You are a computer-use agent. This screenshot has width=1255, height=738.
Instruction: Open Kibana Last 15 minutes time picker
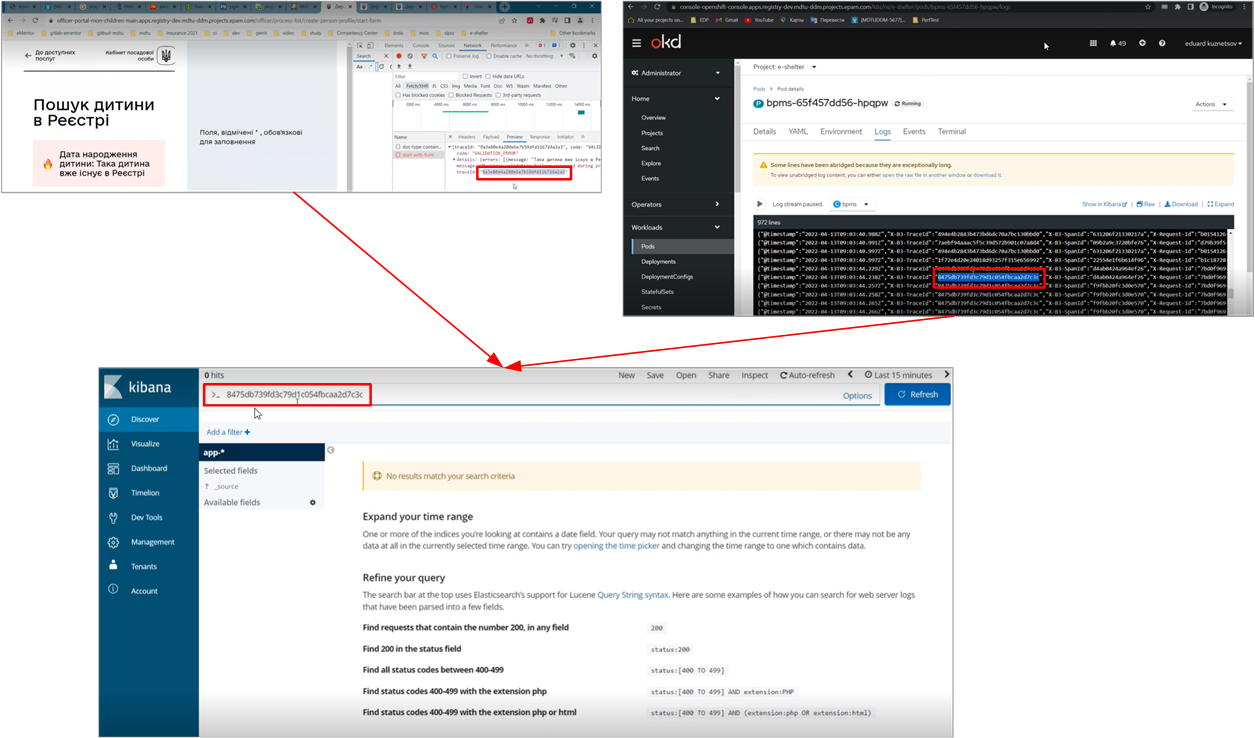point(898,375)
